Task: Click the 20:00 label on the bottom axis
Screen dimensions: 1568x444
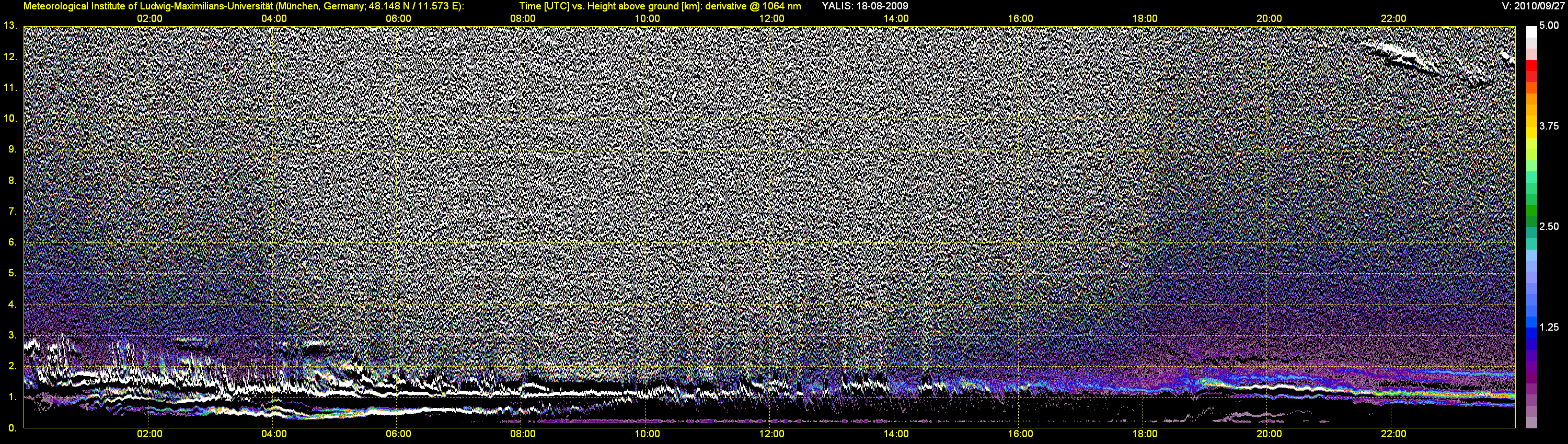Action: coord(1269,434)
